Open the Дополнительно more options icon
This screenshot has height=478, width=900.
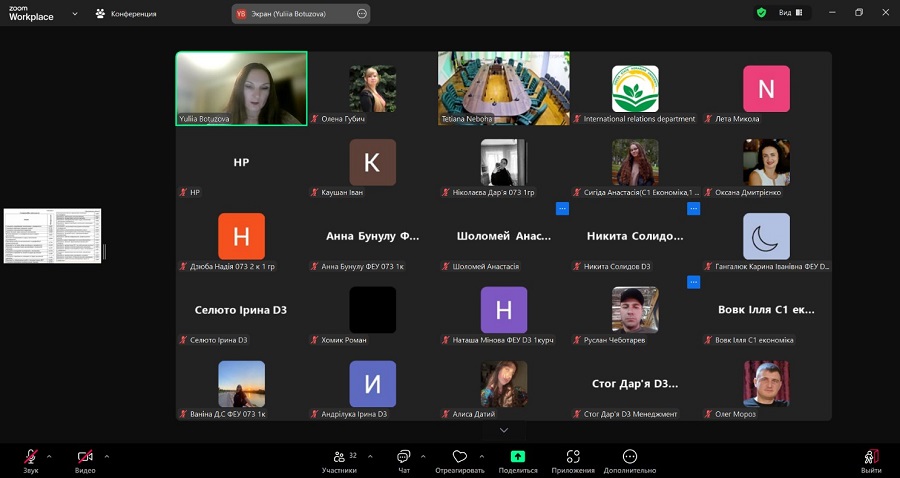629,457
